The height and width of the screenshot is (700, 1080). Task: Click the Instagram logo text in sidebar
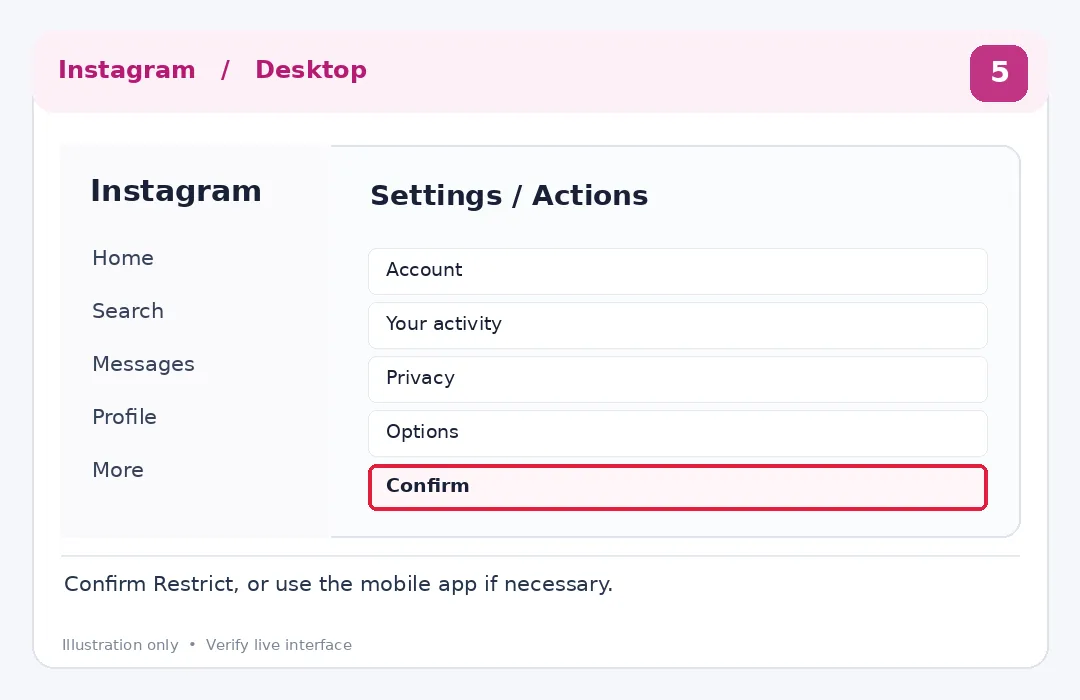[176, 191]
